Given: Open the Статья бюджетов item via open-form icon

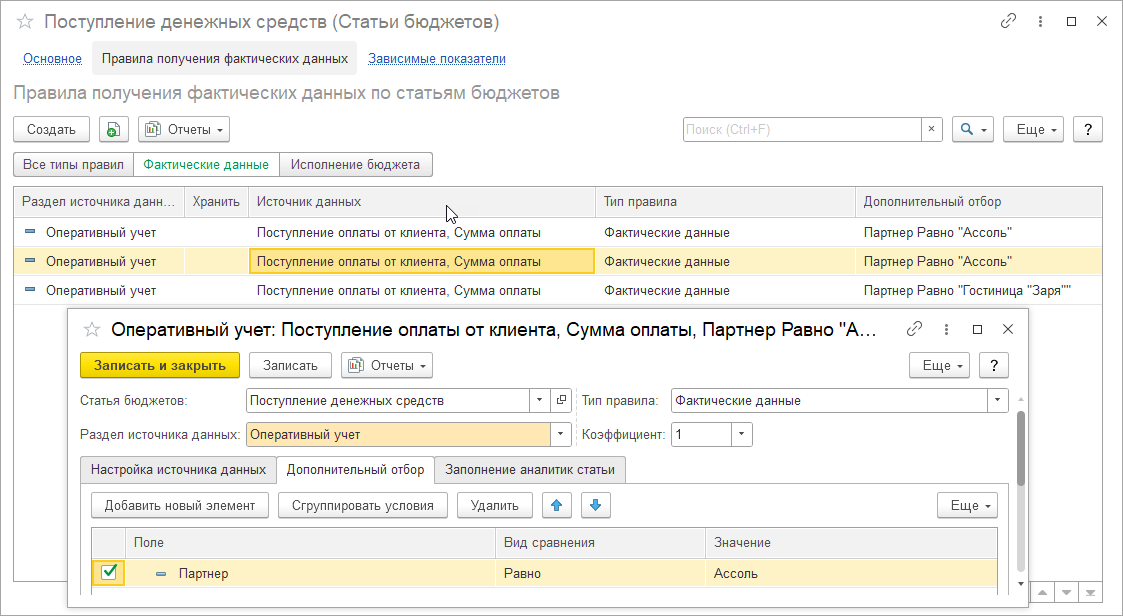Looking at the screenshot, I should point(561,401).
